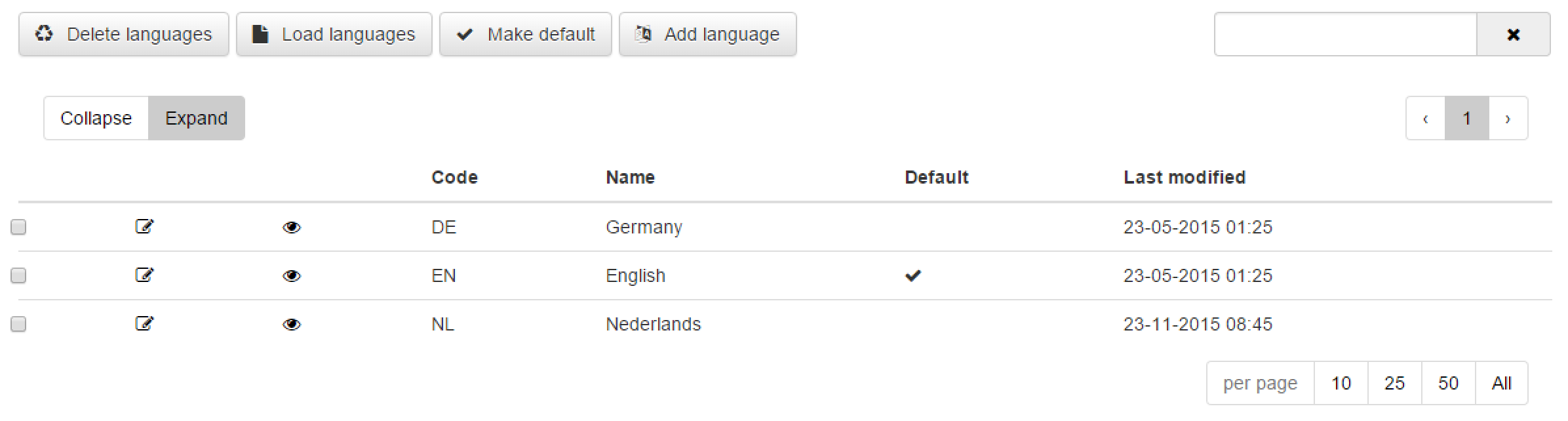Click the Load languages button
The height and width of the screenshot is (421, 1568).
334,34
